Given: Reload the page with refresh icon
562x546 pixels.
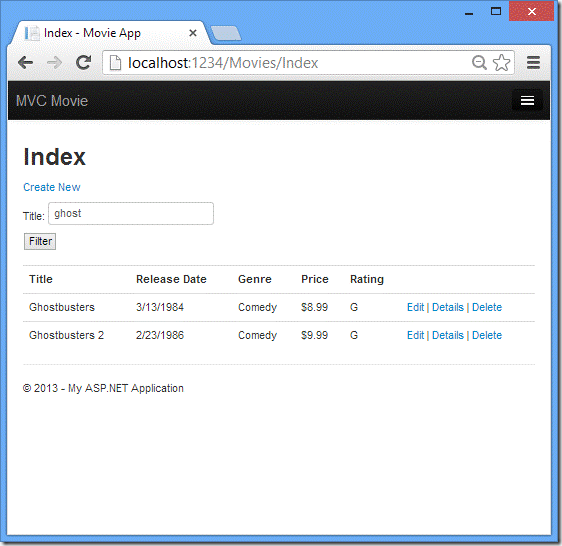Looking at the screenshot, I should click(84, 63).
